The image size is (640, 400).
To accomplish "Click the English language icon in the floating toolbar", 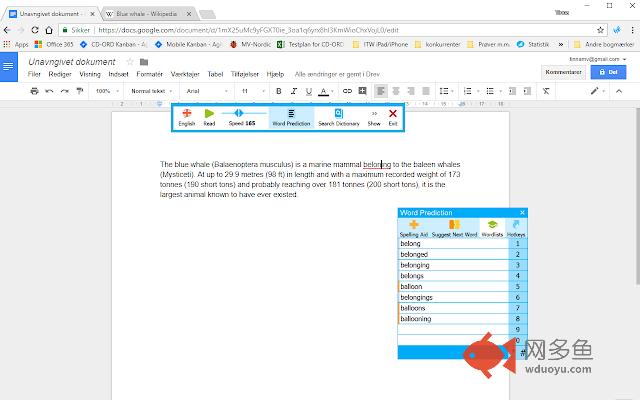I will (187, 113).
